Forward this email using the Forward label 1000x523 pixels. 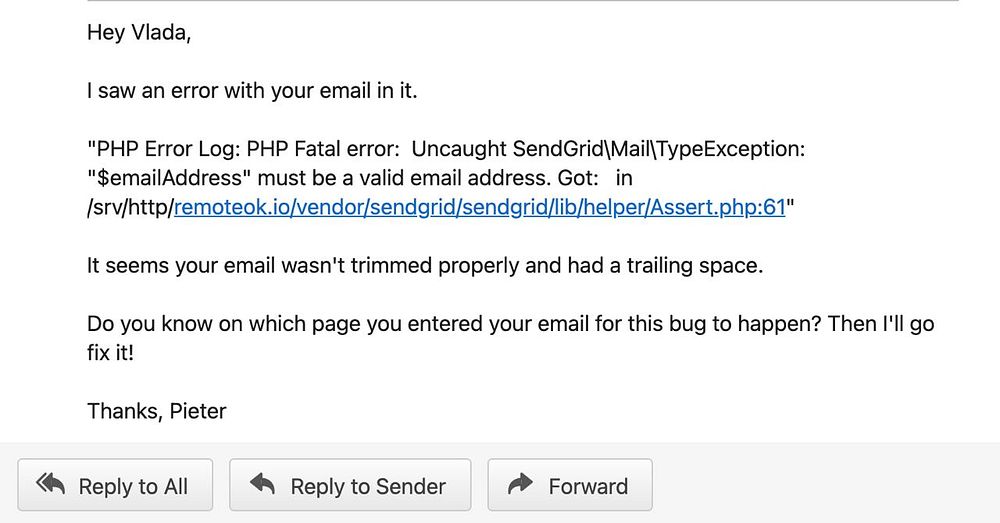click(x=588, y=487)
